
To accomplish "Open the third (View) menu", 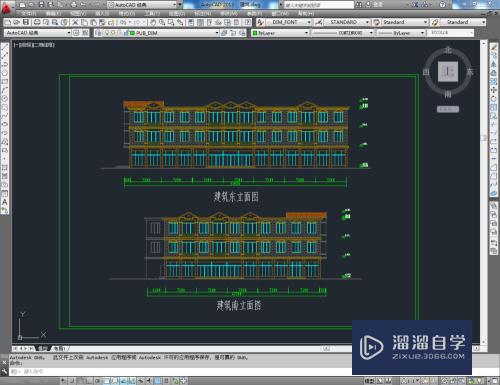I will (78, 14).
